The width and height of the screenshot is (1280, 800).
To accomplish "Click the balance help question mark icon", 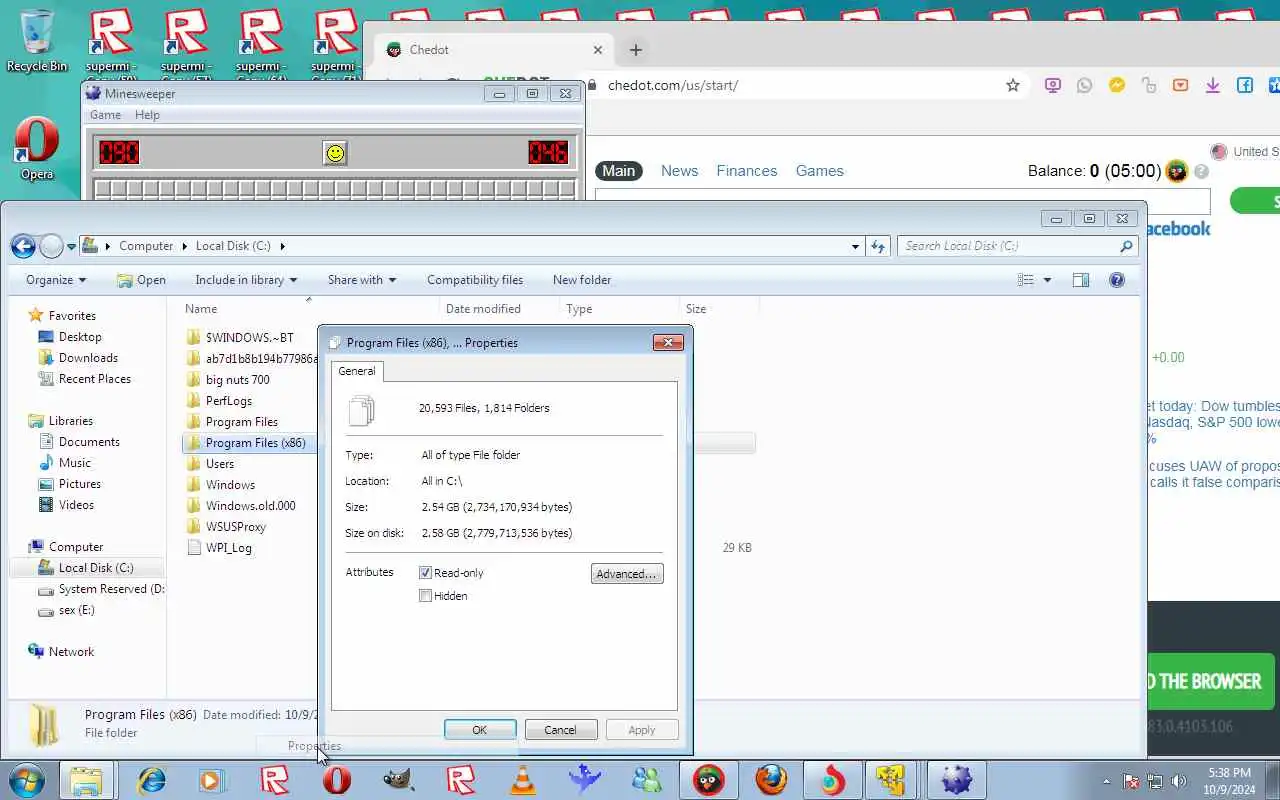I will click(x=1201, y=172).
